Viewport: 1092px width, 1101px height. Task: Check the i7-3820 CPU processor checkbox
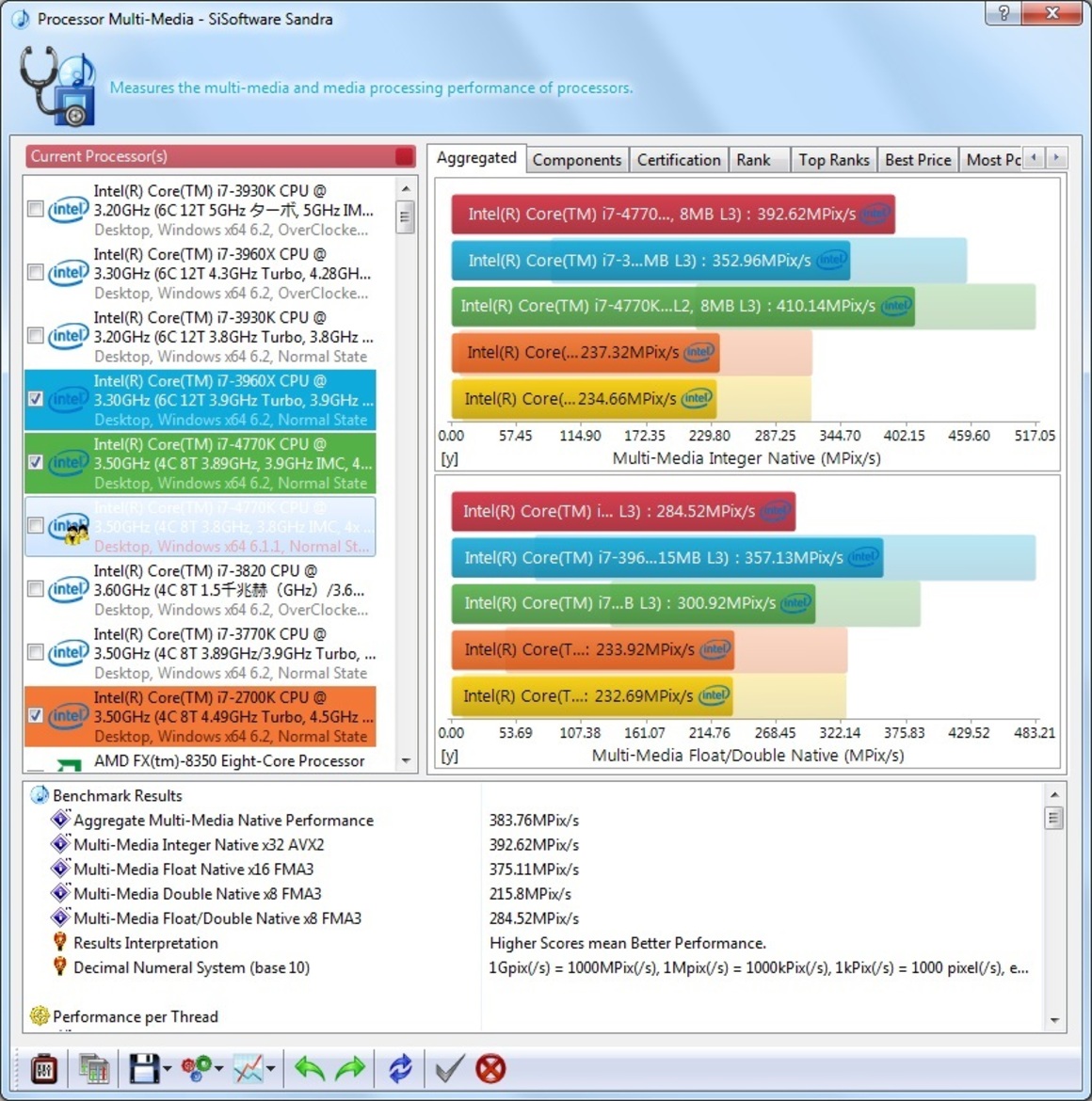tap(35, 588)
